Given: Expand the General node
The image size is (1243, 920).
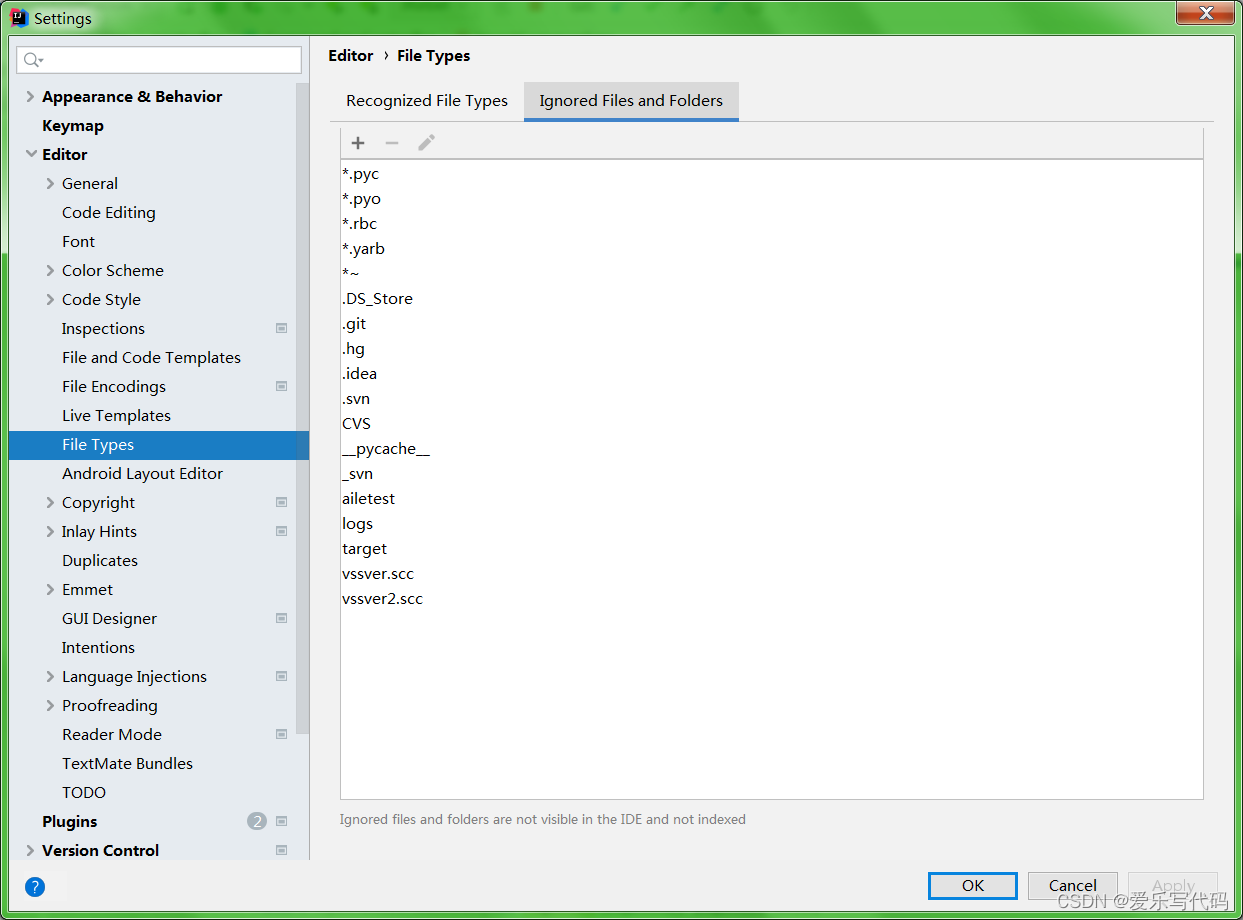Looking at the screenshot, I should tap(51, 183).
